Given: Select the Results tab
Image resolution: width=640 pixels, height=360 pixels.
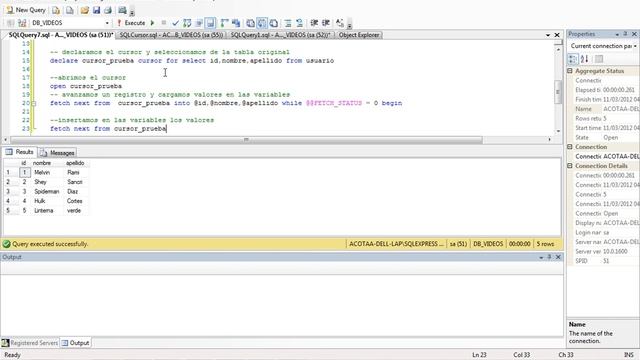Looking at the screenshot, I should pyautogui.click(x=20, y=152).
